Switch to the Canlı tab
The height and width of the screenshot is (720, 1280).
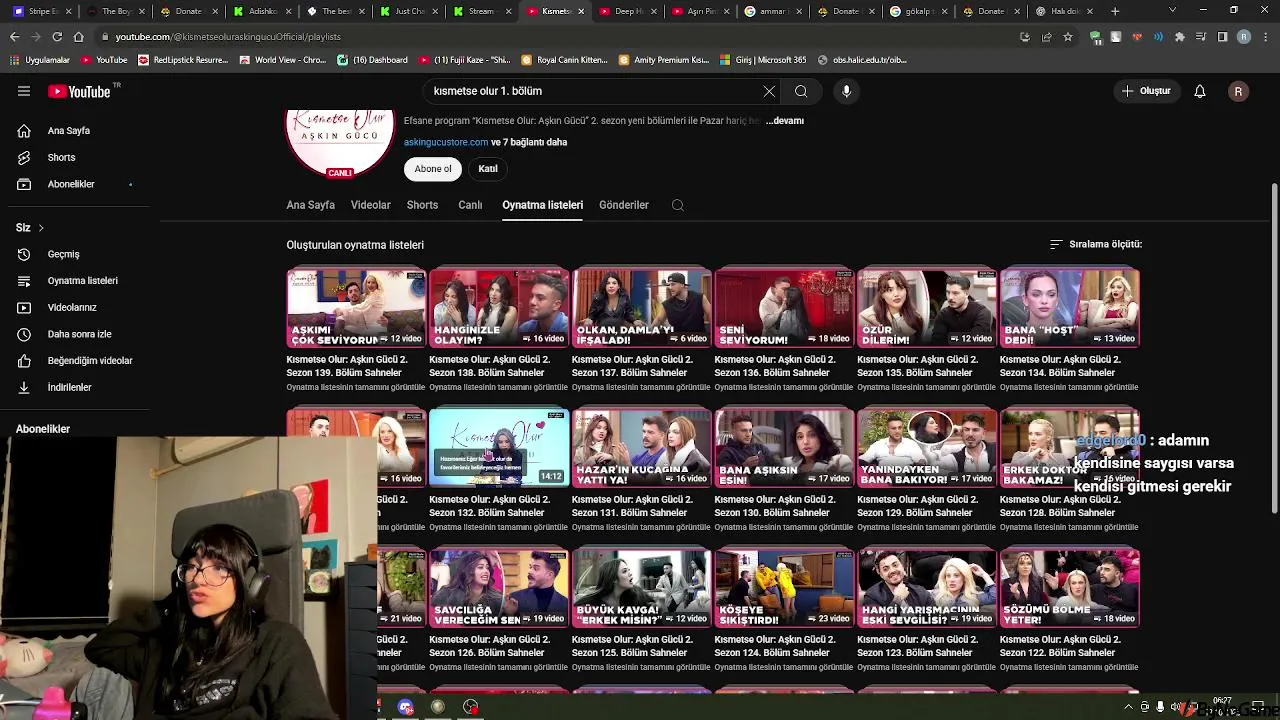click(x=470, y=205)
